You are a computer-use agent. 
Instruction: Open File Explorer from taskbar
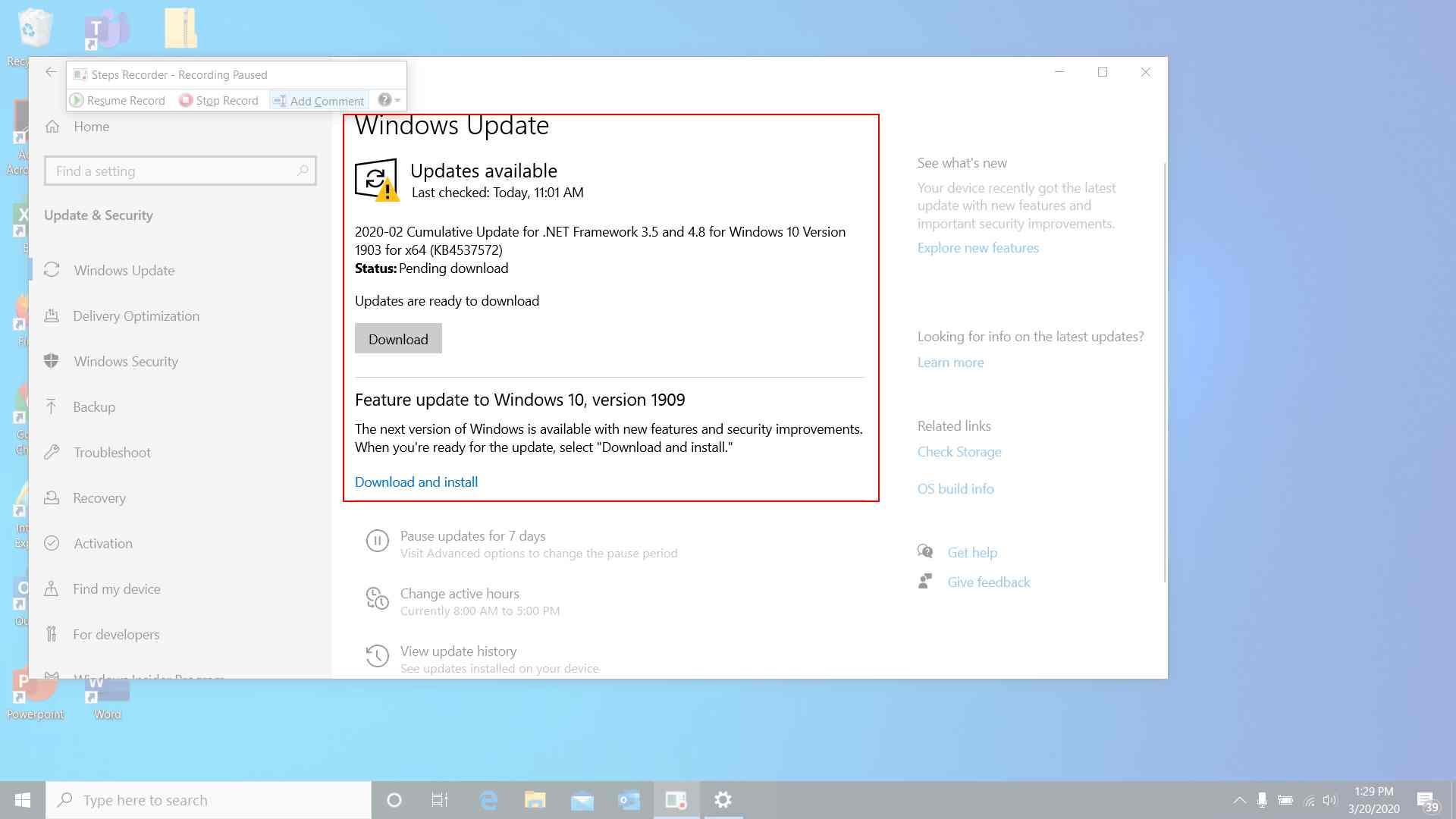tap(535, 800)
